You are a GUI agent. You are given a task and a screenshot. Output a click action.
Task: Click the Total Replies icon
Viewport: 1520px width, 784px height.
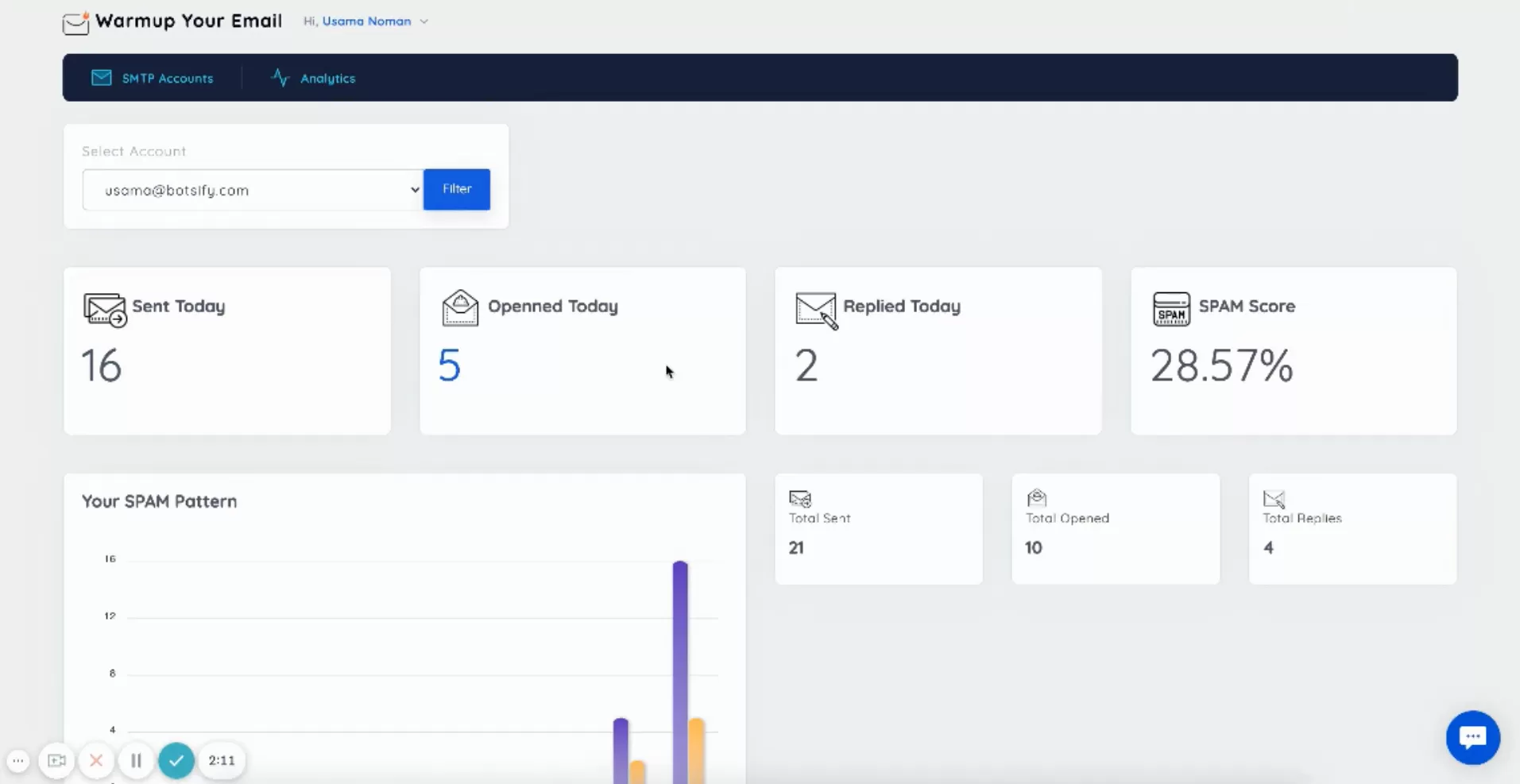click(1273, 499)
